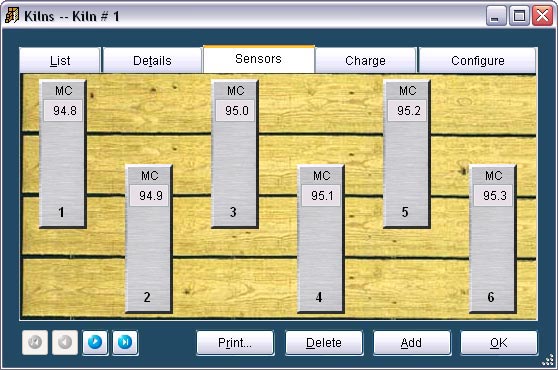Select sensor 1 MC value field 94.8
The height and width of the screenshot is (370, 558).
(63, 111)
